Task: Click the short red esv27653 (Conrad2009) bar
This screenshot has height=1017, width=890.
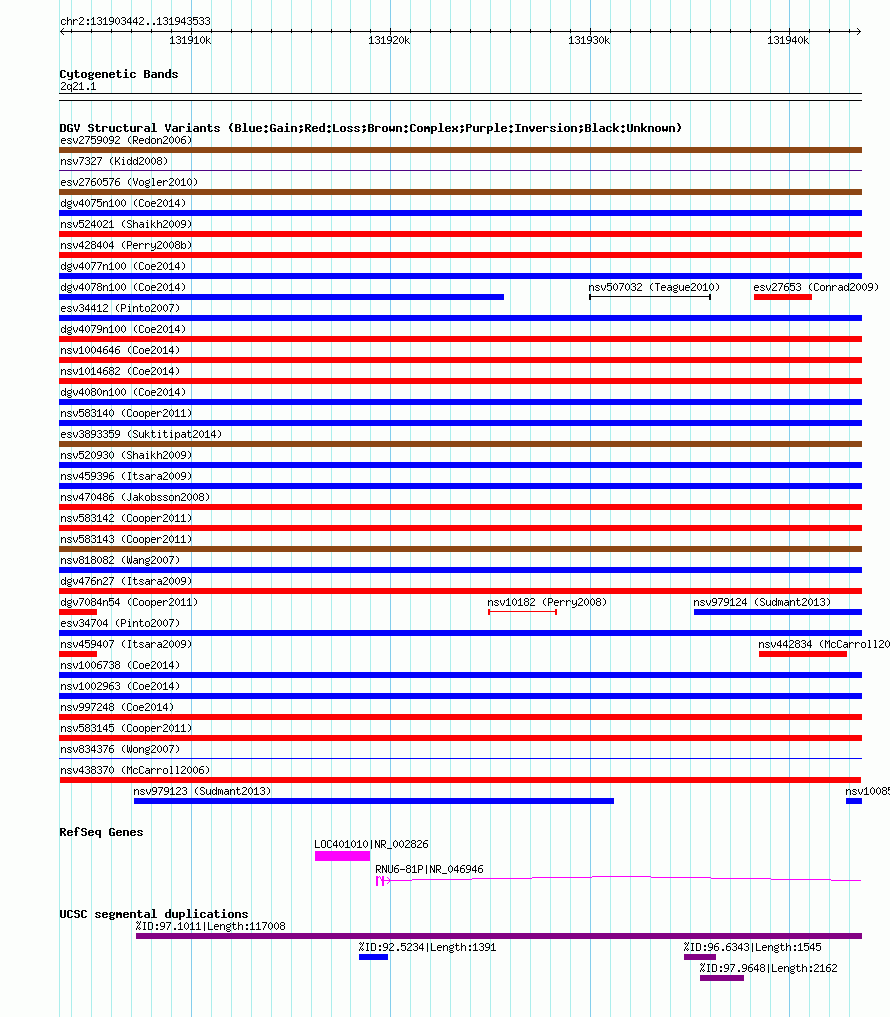Action: point(783,297)
